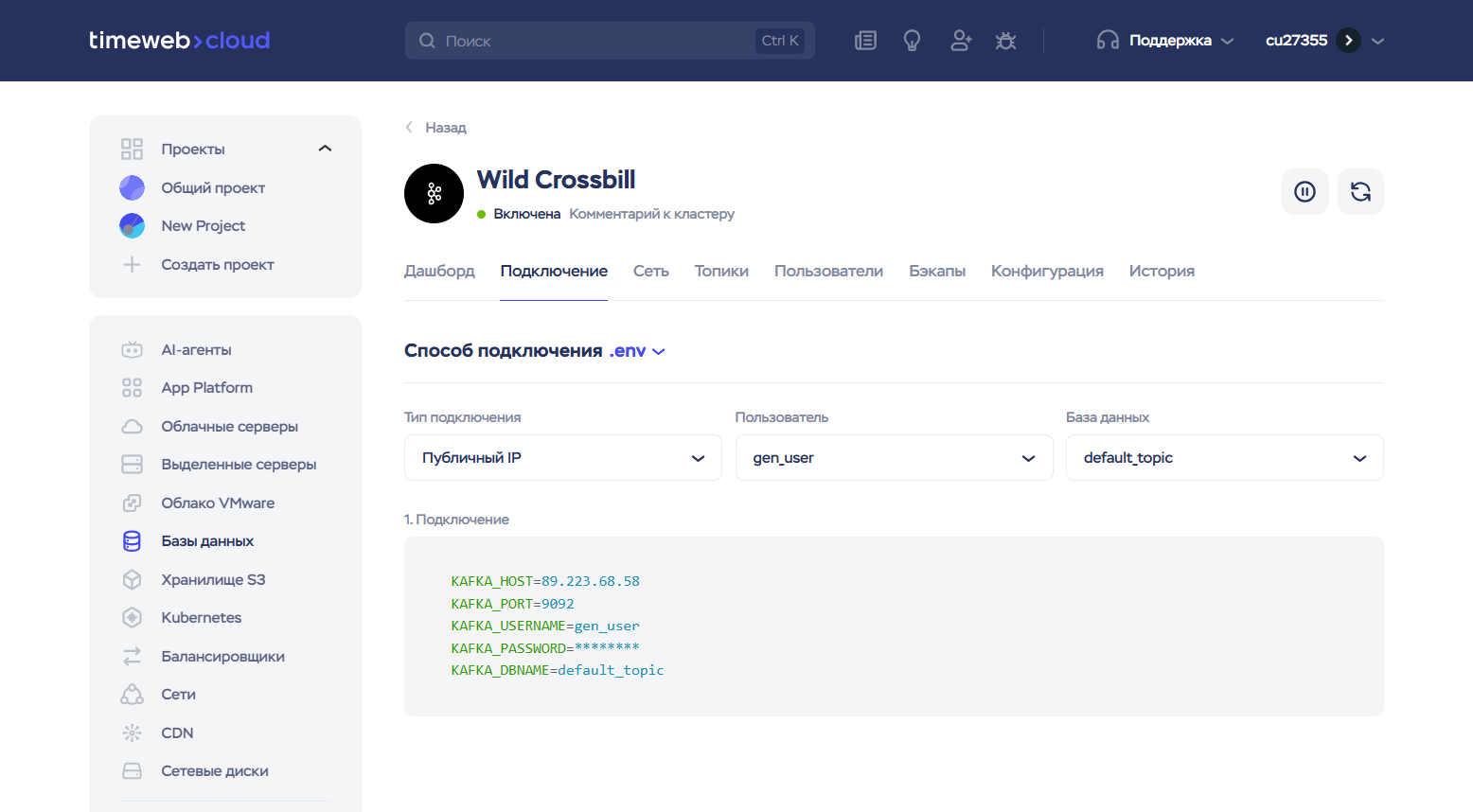1473x812 pixels.
Task: Click the refresh cluster icon button
Action: pyautogui.click(x=1360, y=192)
